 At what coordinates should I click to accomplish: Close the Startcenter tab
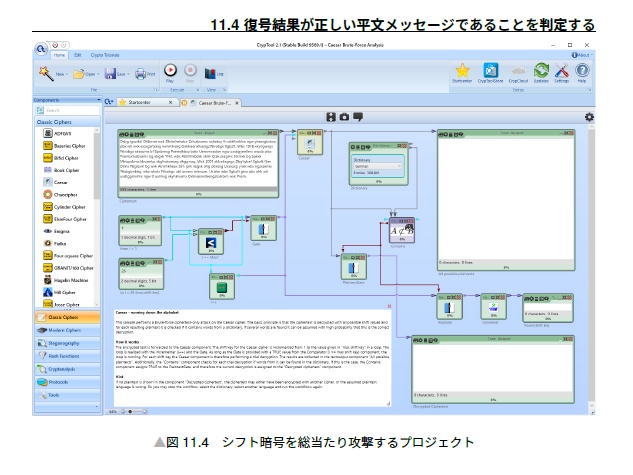coord(170,103)
